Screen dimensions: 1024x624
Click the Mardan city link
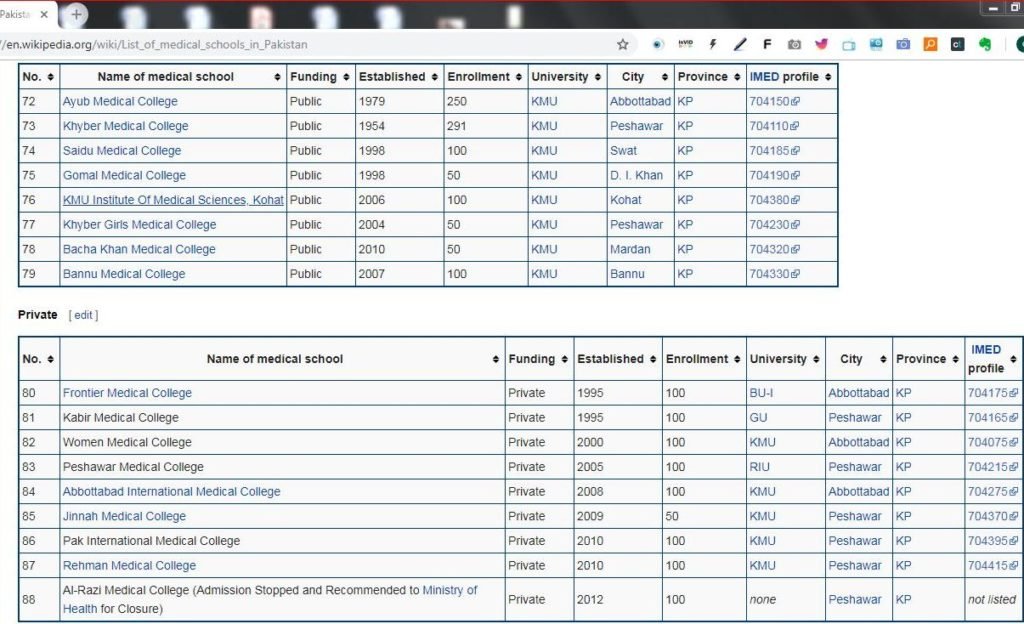click(x=630, y=249)
